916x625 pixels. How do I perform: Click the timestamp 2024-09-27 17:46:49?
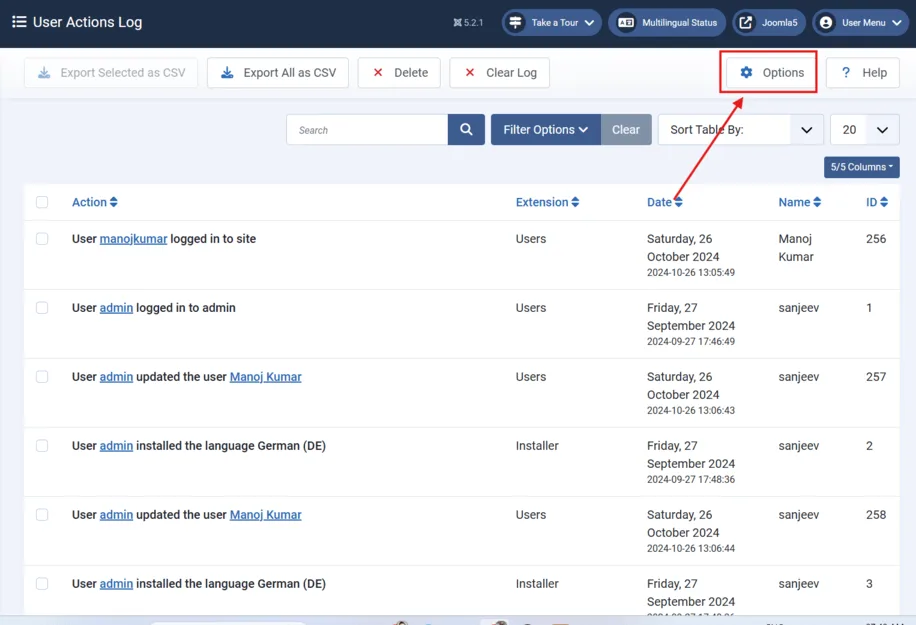coord(691,342)
